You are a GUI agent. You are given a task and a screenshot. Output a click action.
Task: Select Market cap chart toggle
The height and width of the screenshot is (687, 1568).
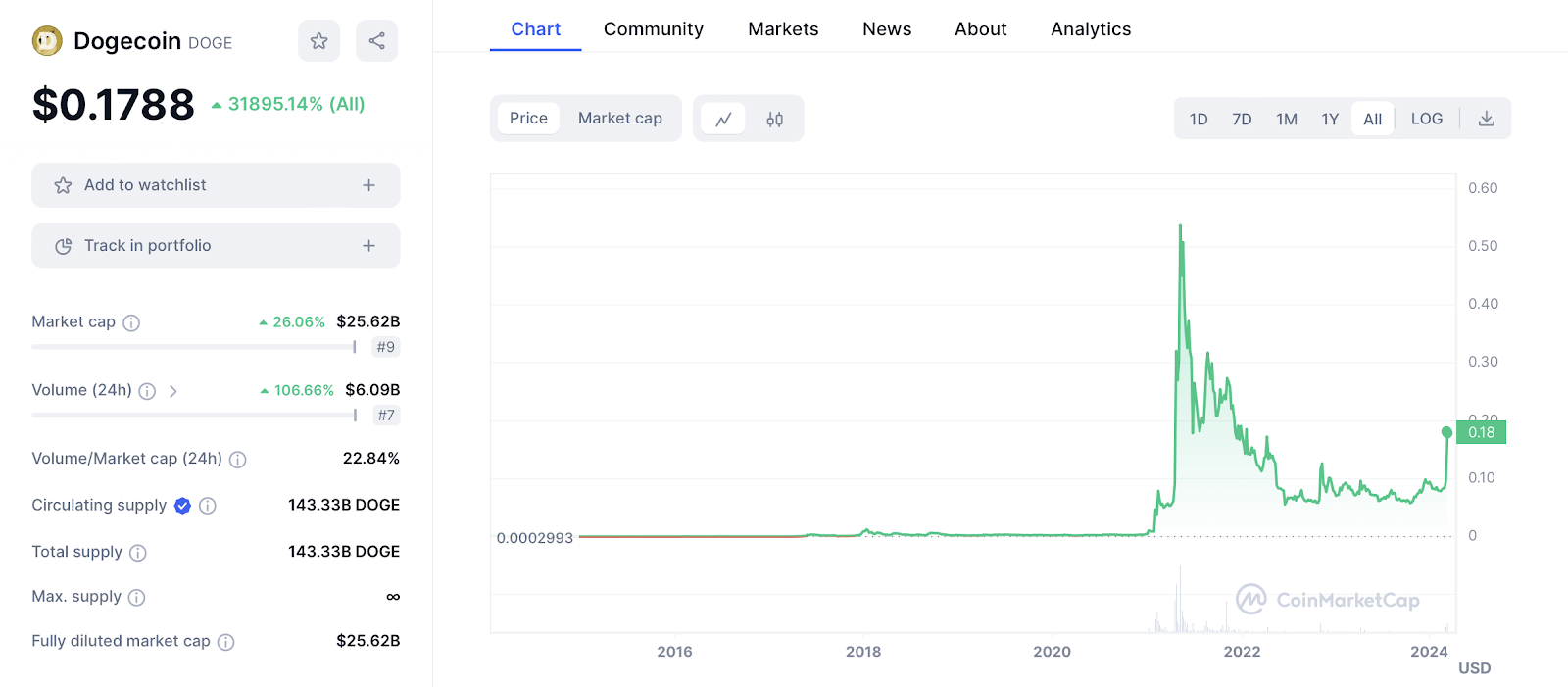click(x=620, y=119)
